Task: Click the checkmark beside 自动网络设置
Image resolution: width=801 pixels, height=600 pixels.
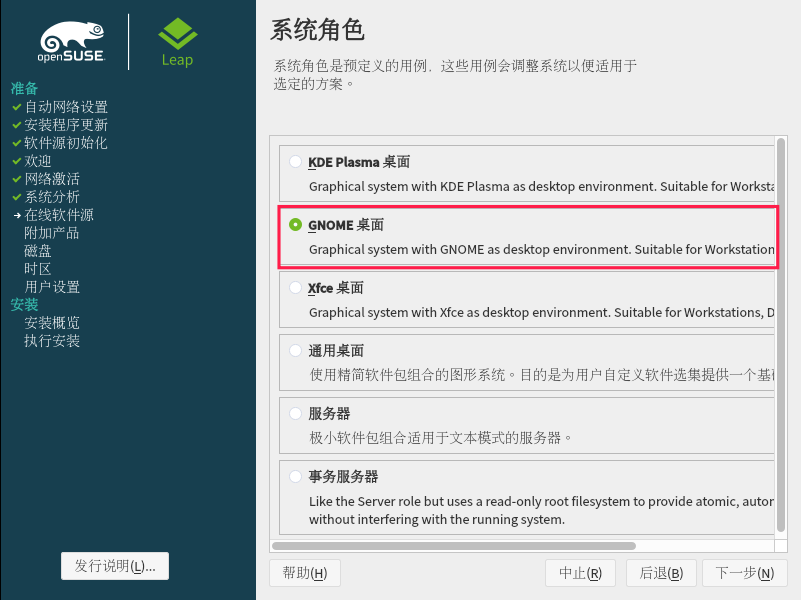Action: (x=17, y=107)
